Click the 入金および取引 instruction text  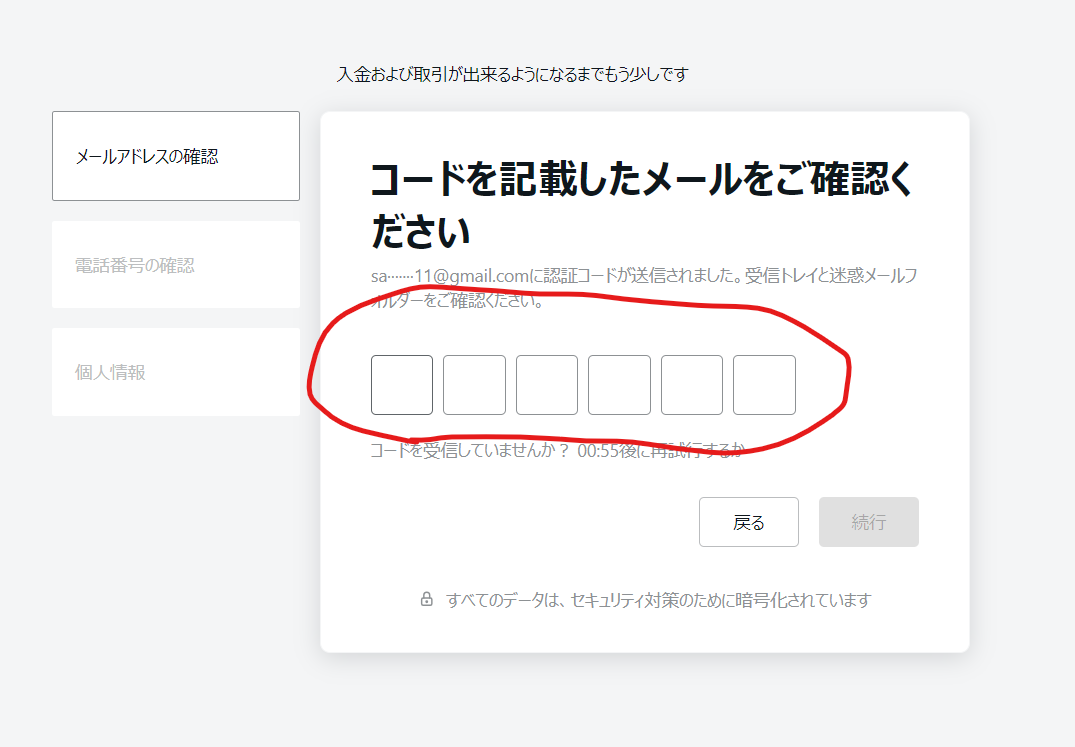(x=515, y=73)
